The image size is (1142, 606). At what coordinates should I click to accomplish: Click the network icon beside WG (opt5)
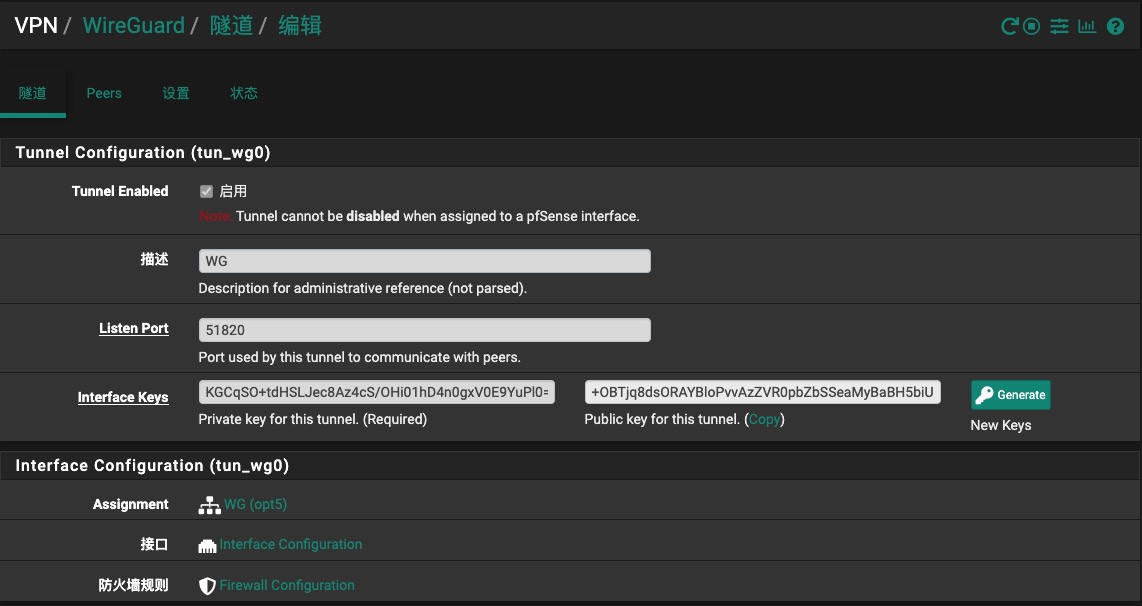click(x=209, y=505)
